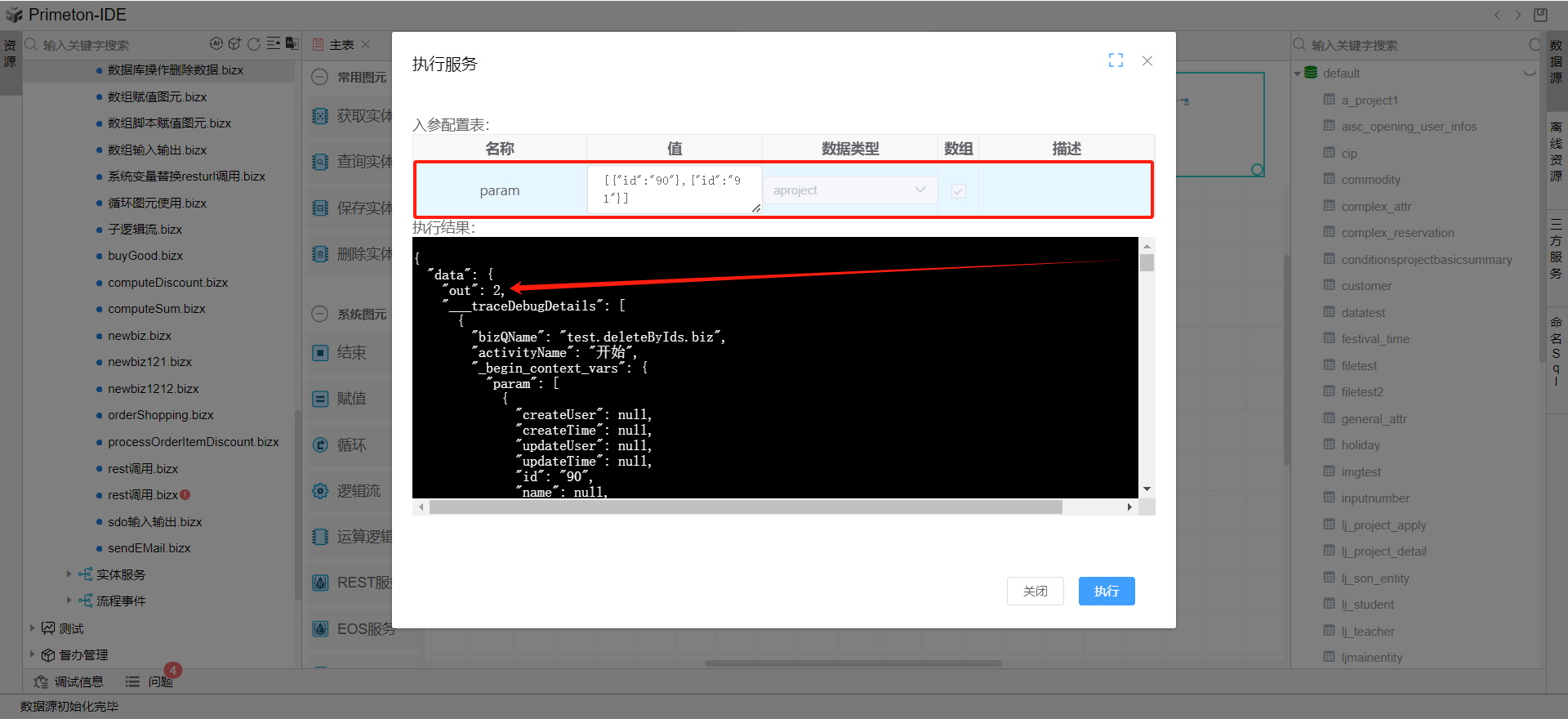The image size is (1568, 719).
Task: Click the param value text field
Action: point(674,190)
